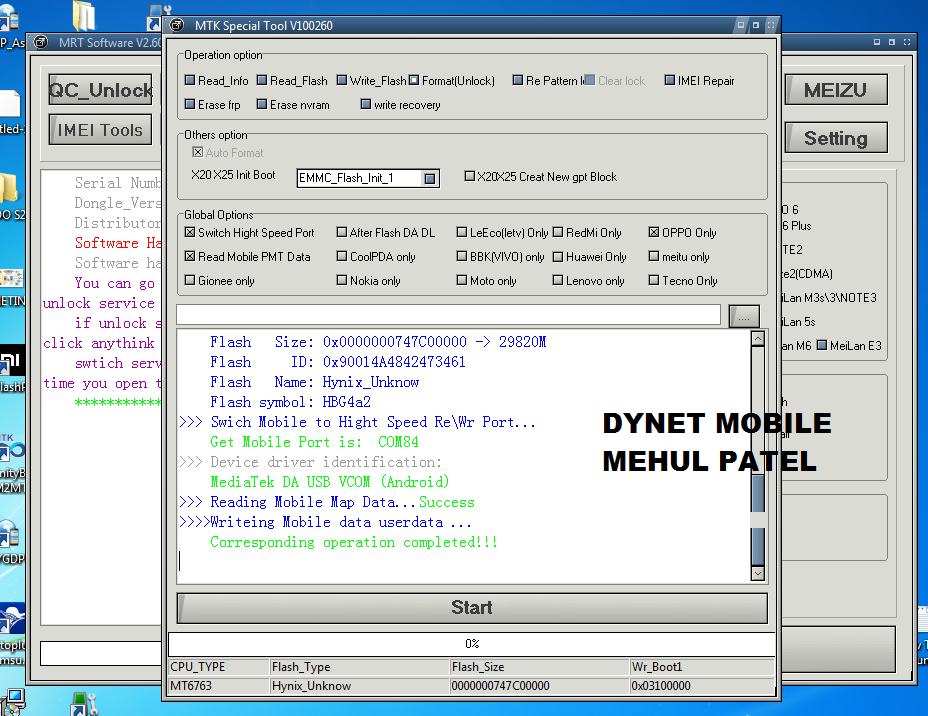
Task: Check the Erase frp option
Action: (190, 104)
